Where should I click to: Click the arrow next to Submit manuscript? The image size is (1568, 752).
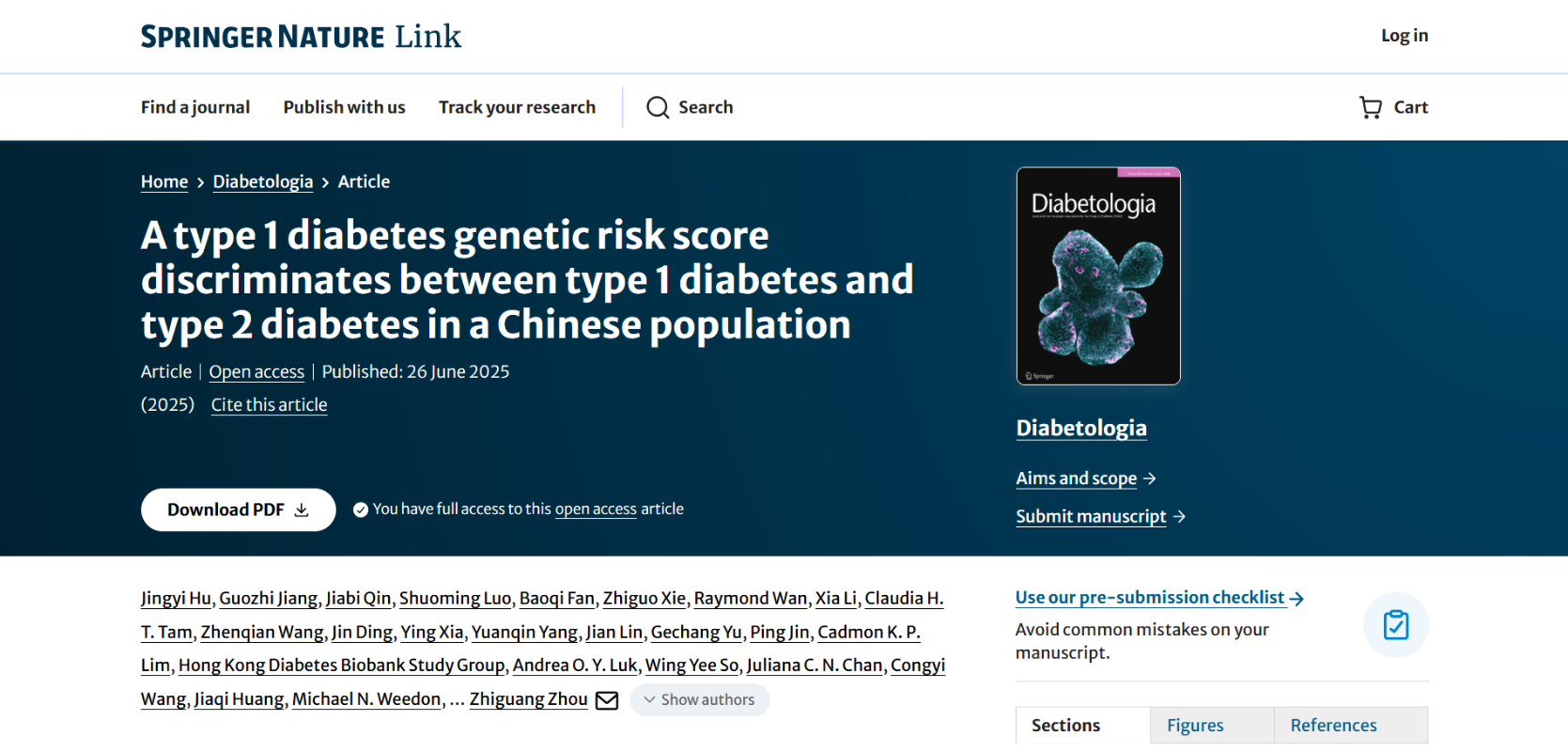coord(1180,516)
